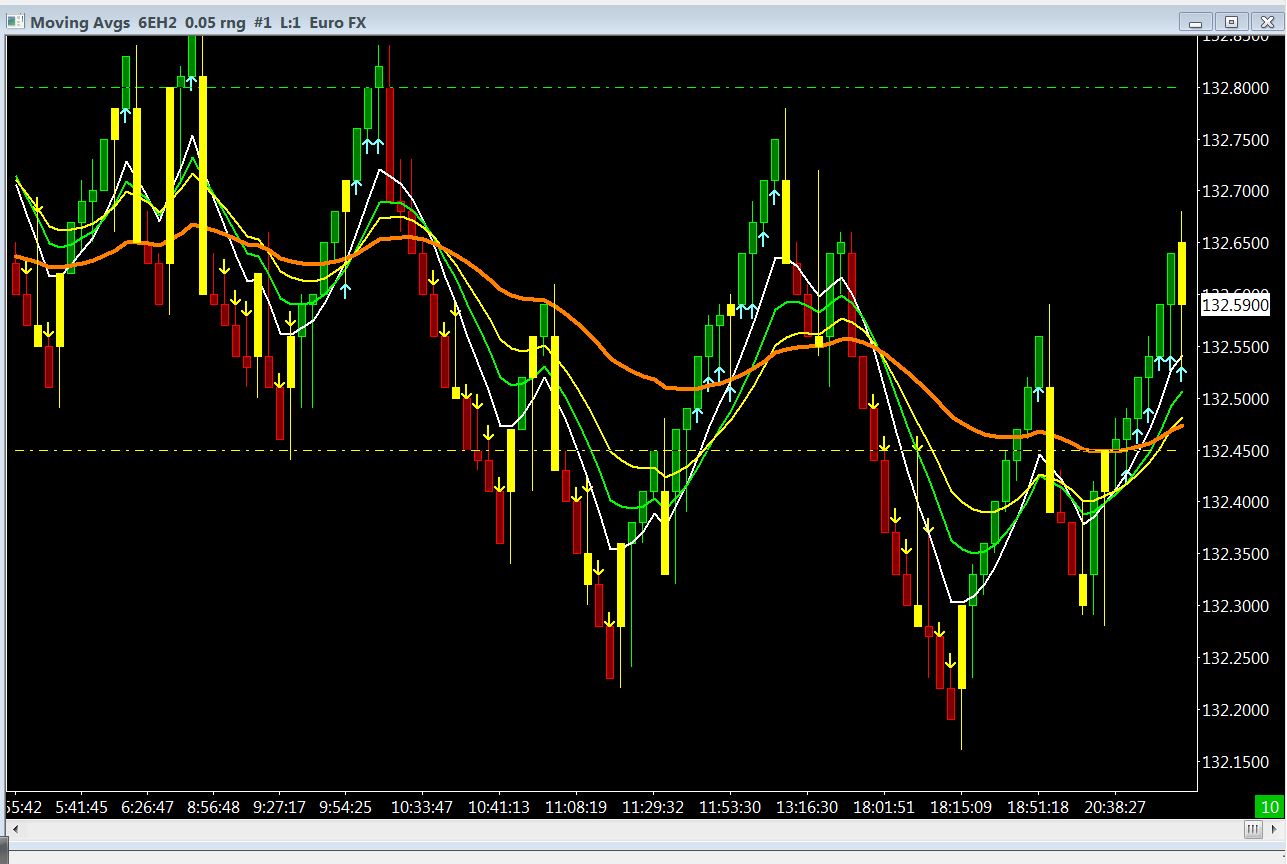Click the 11:53:30 time axis label

point(729,807)
